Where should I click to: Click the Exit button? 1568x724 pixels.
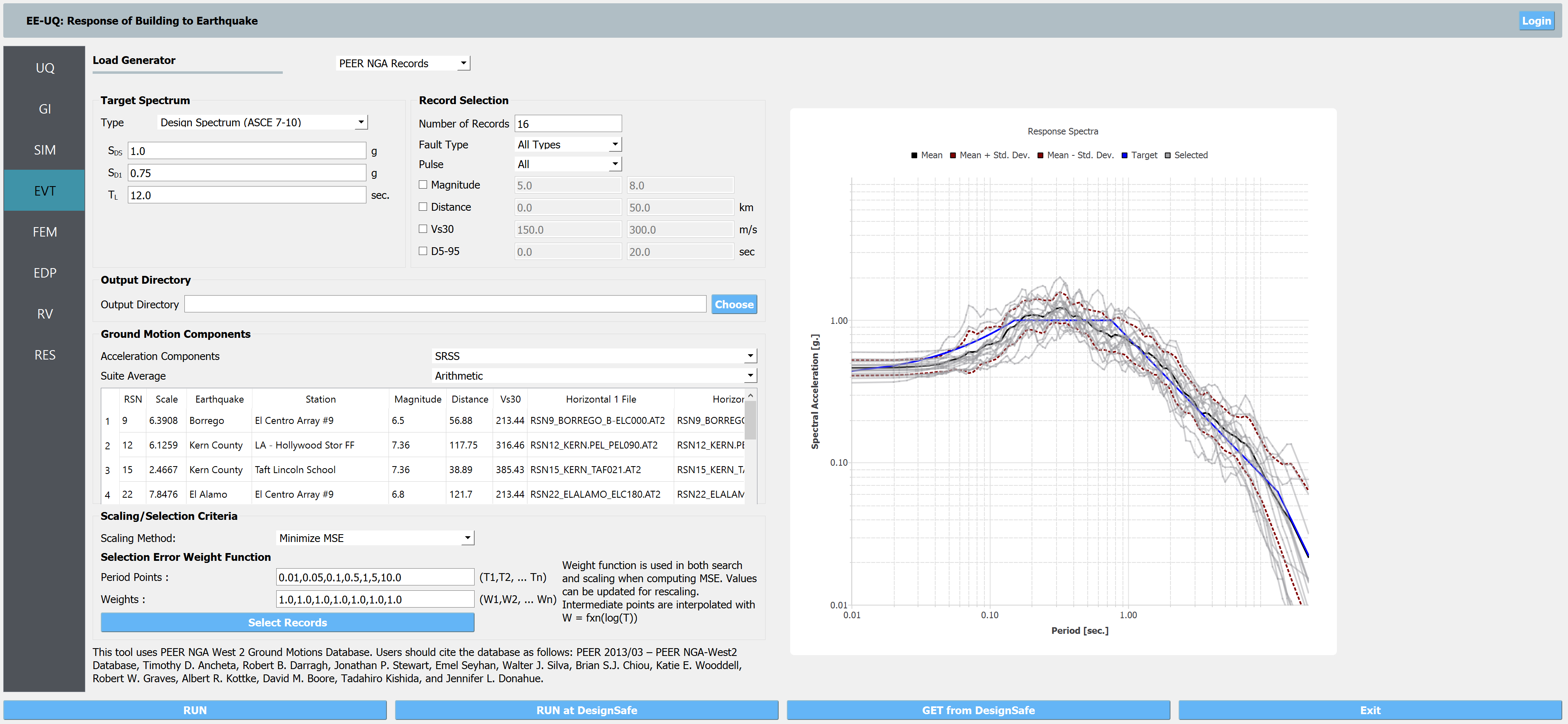coord(1370,710)
